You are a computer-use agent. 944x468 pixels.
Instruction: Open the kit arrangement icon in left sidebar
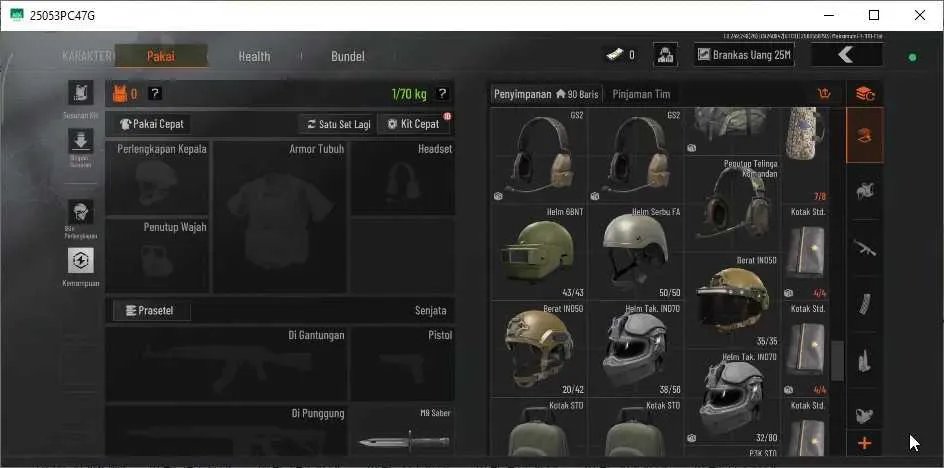(x=81, y=93)
